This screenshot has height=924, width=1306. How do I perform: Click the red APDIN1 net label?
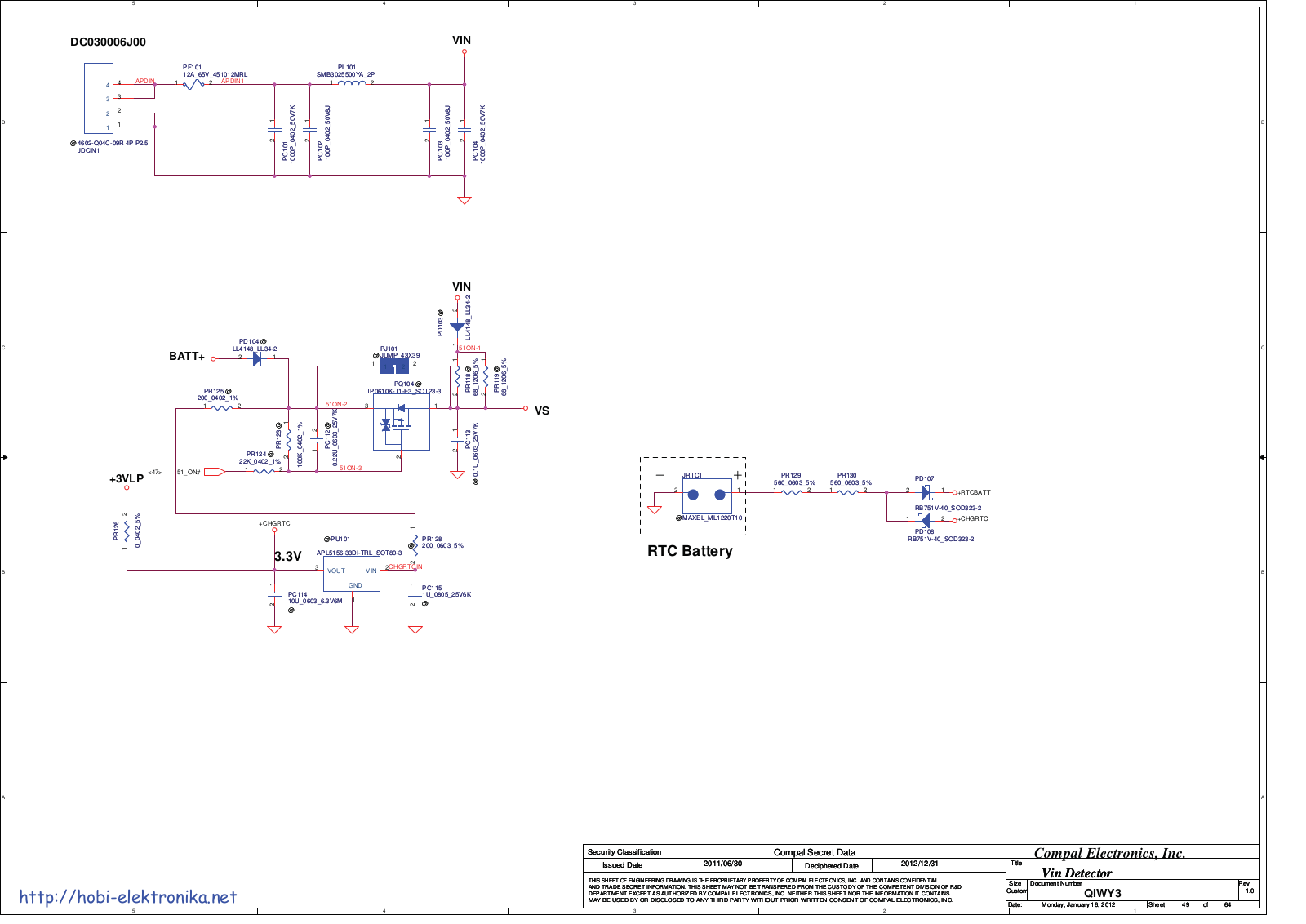pos(233,81)
